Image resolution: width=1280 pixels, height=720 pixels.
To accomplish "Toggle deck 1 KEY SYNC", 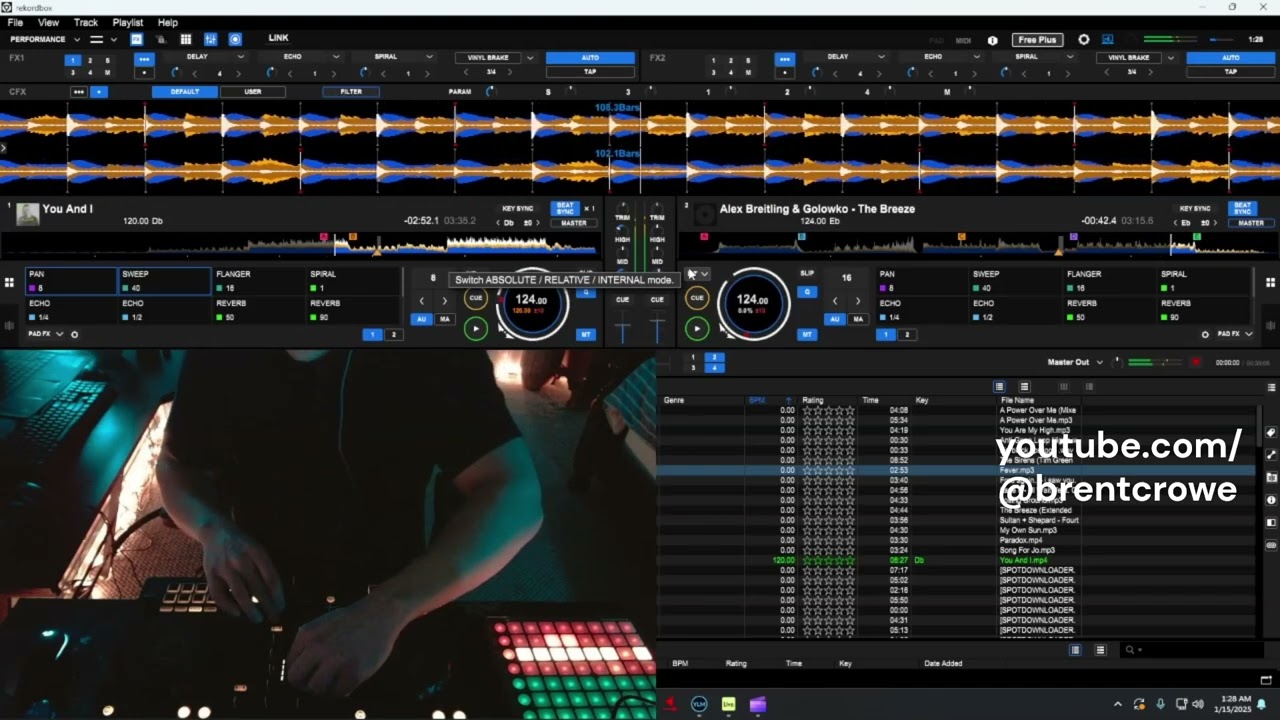I will tap(518, 209).
